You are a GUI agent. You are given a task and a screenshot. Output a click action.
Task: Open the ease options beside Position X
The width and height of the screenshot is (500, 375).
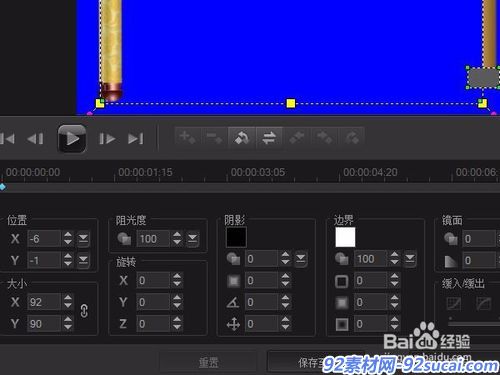(83, 239)
